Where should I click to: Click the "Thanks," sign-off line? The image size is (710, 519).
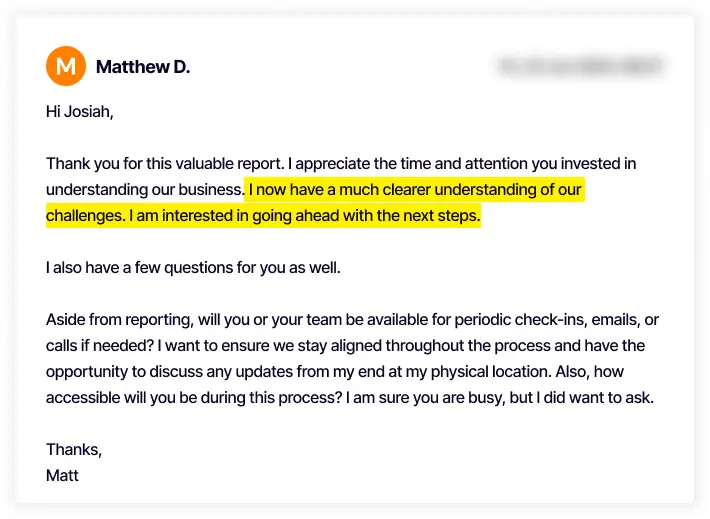tap(74, 450)
